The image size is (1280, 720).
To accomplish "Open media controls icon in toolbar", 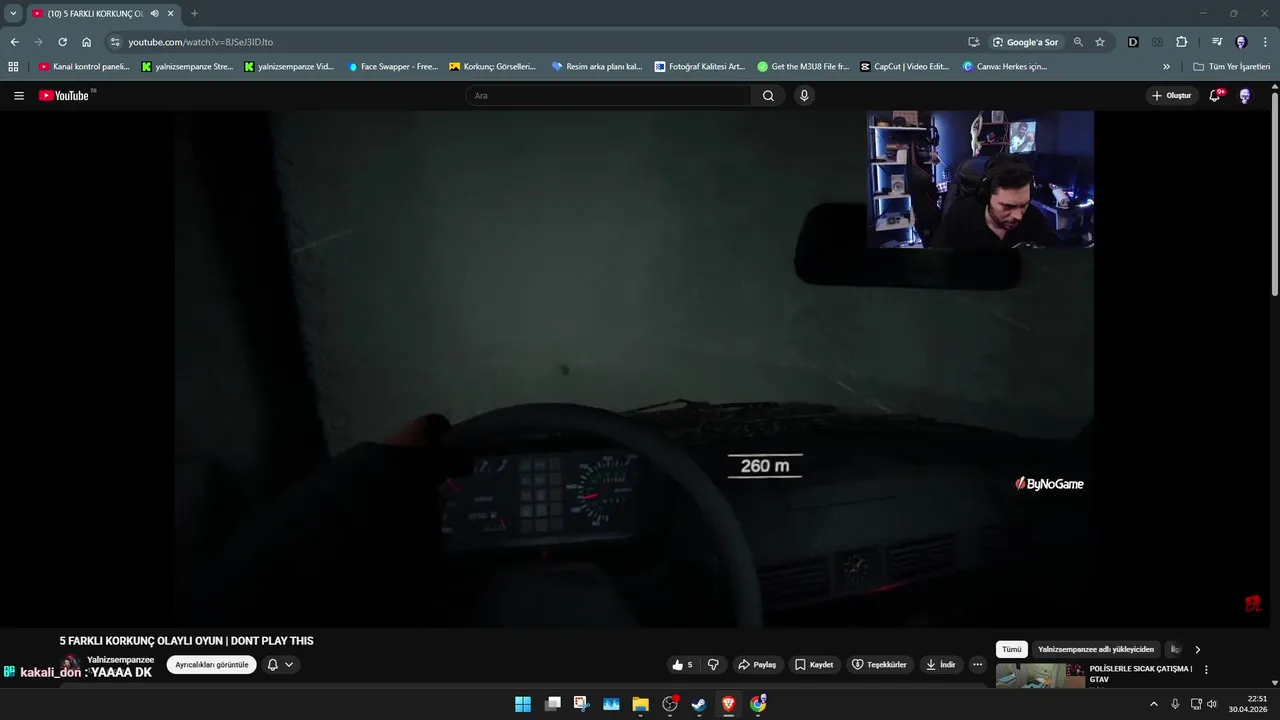I will (x=1217, y=42).
